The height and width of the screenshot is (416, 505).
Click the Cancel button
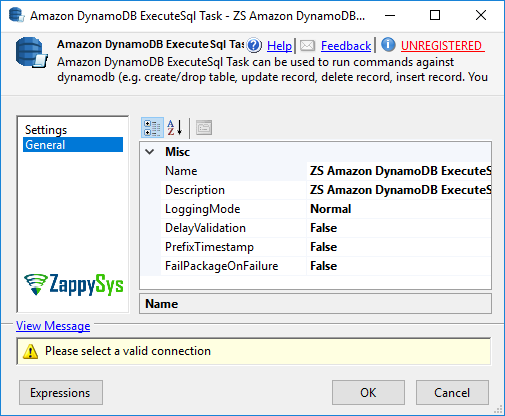point(452,393)
